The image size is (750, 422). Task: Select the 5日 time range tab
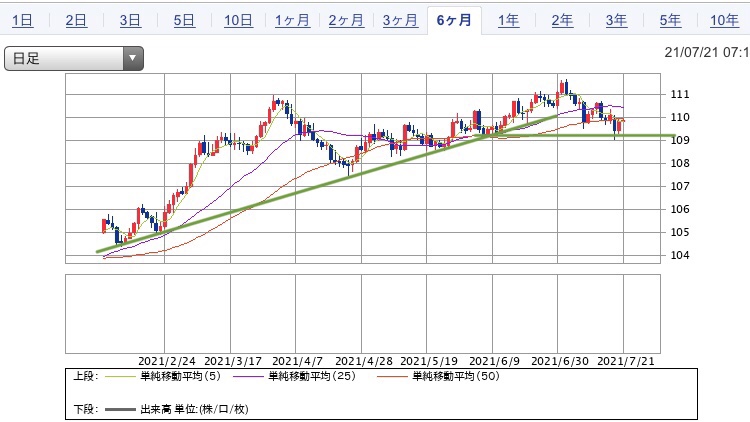(x=184, y=21)
